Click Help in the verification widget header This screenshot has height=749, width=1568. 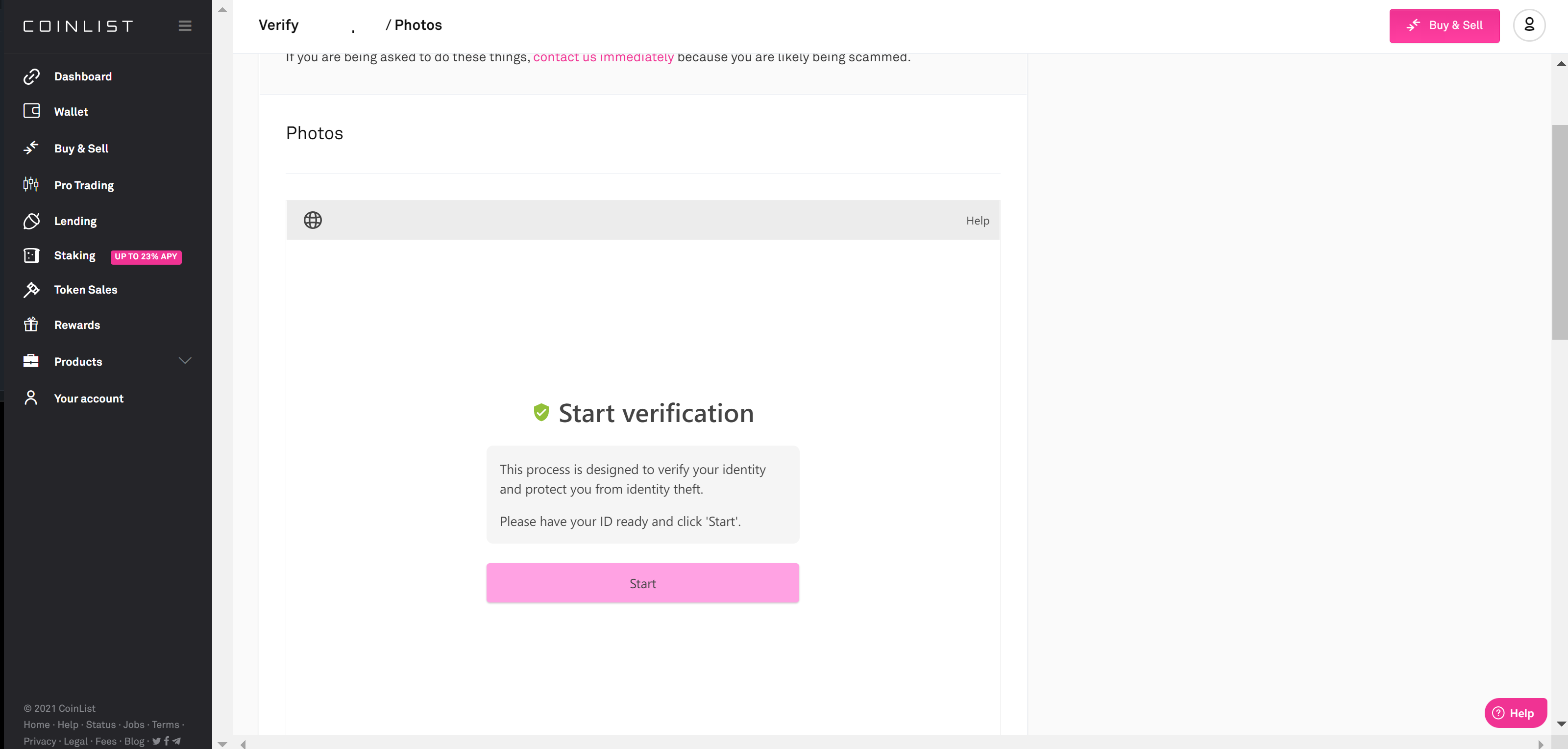pyautogui.click(x=977, y=221)
